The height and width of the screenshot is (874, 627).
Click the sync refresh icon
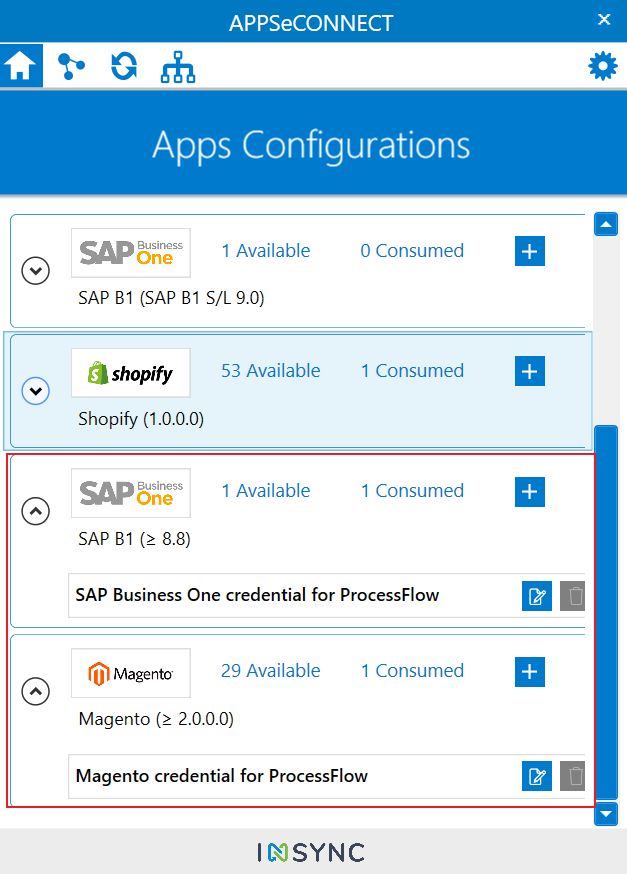[122, 65]
